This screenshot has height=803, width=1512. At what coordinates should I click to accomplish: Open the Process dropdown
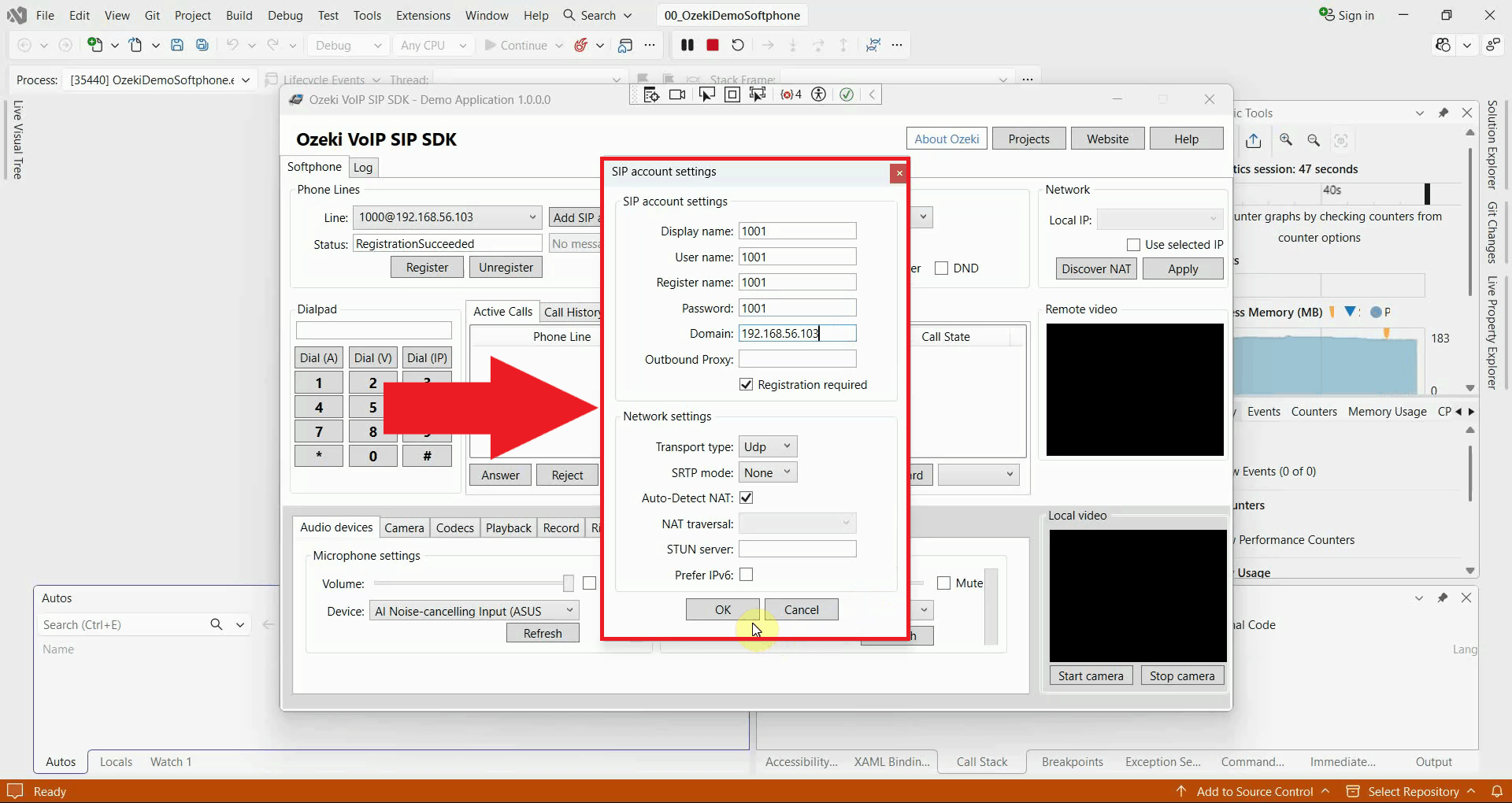(x=159, y=80)
